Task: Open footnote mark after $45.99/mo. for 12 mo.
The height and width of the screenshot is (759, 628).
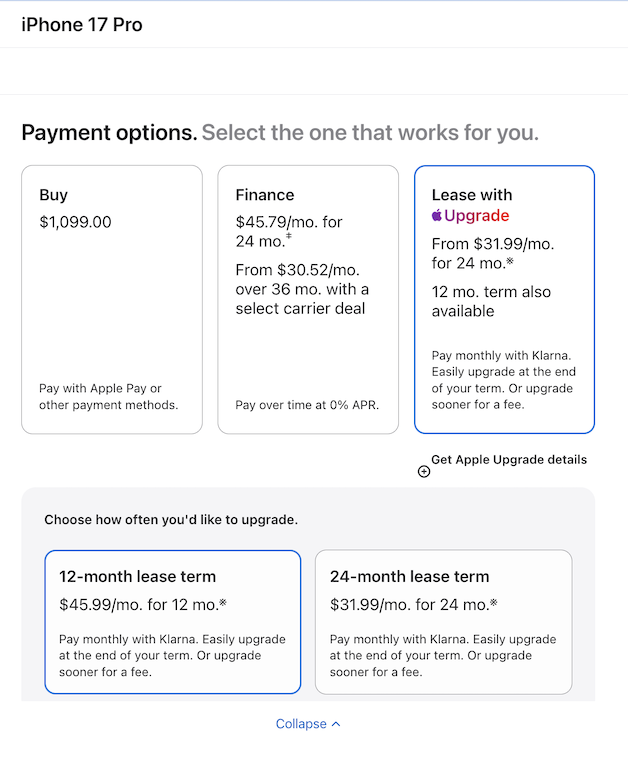Action: pos(223,603)
